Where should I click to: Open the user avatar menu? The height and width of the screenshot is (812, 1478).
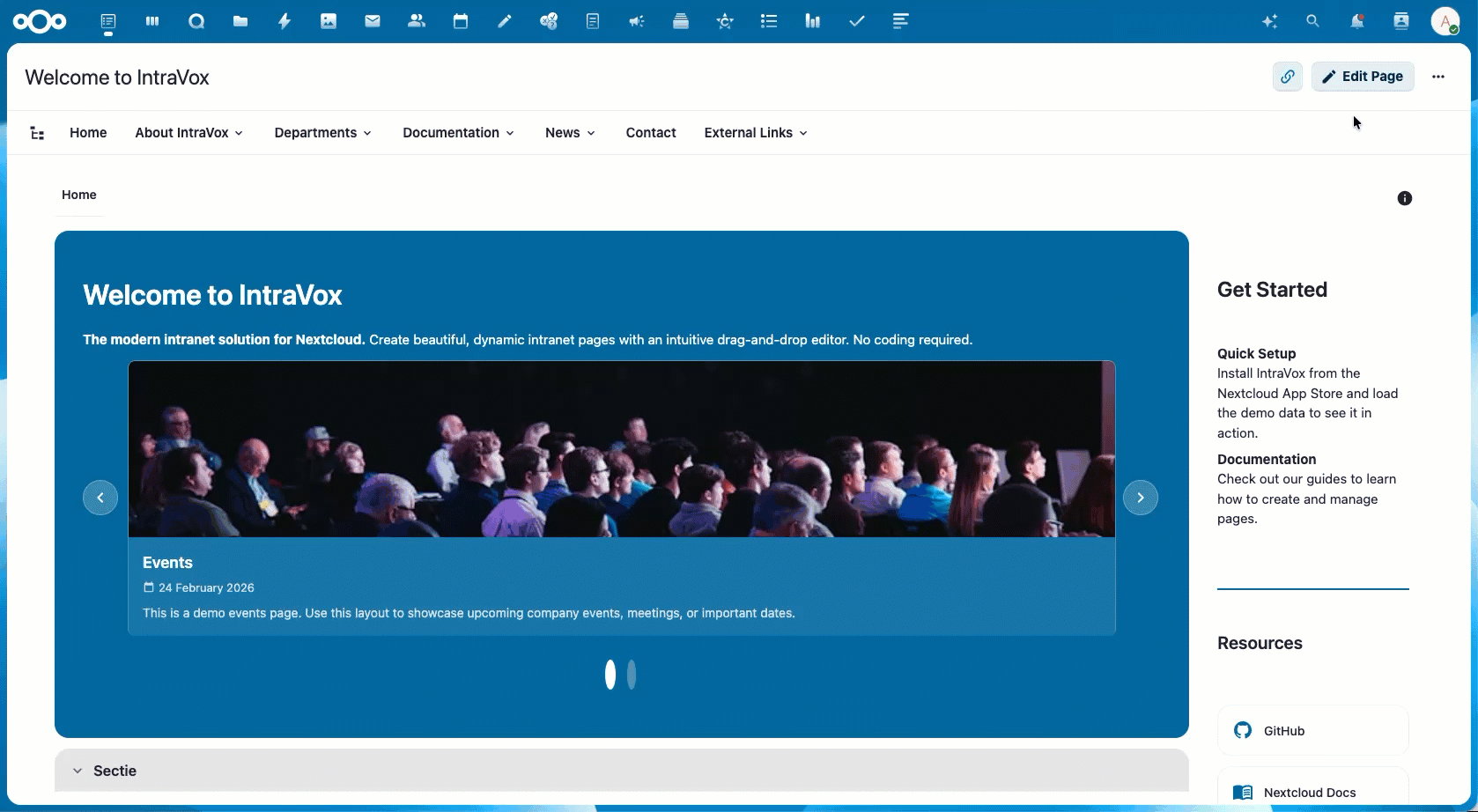click(x=1445, y=21)
